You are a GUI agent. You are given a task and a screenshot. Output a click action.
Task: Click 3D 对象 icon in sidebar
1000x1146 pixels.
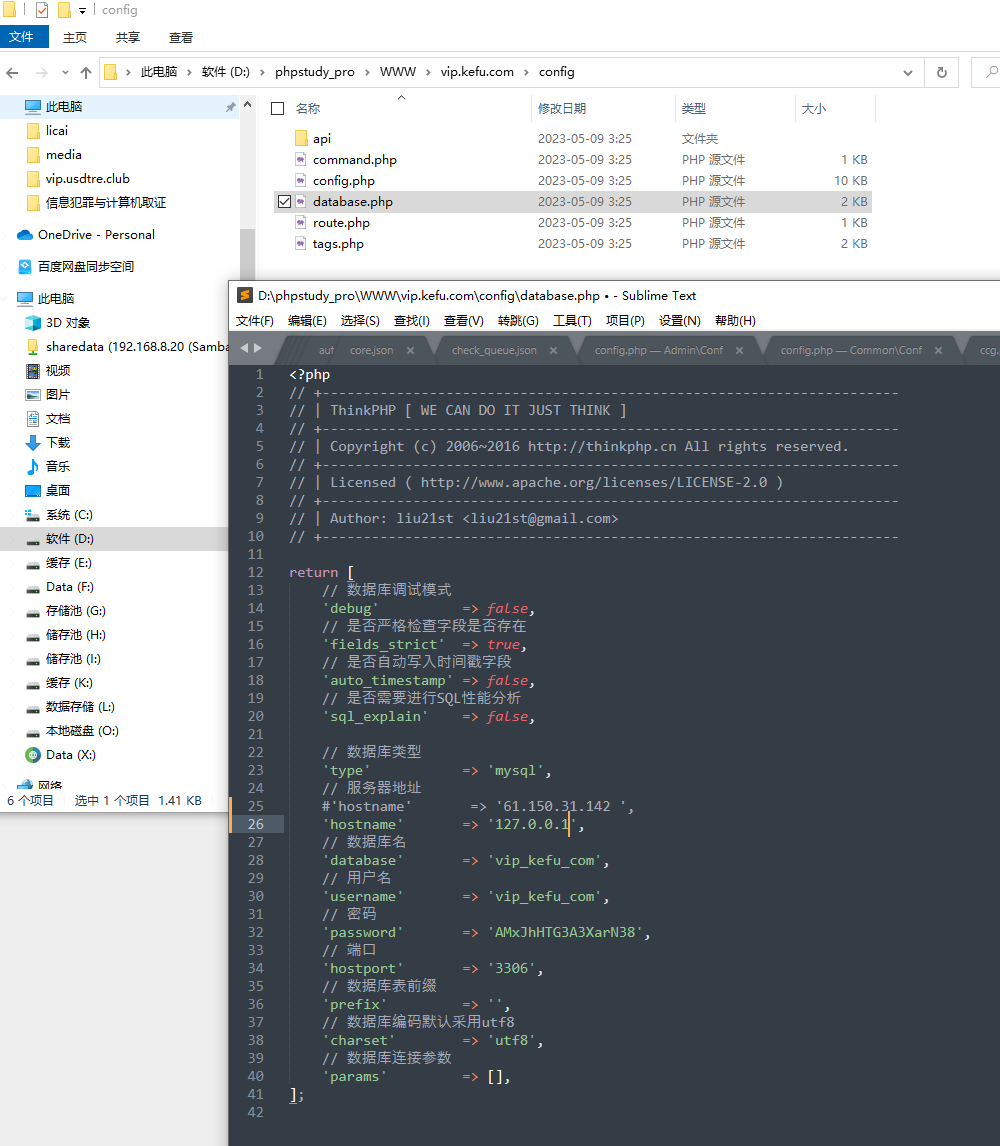pos(33,322)
